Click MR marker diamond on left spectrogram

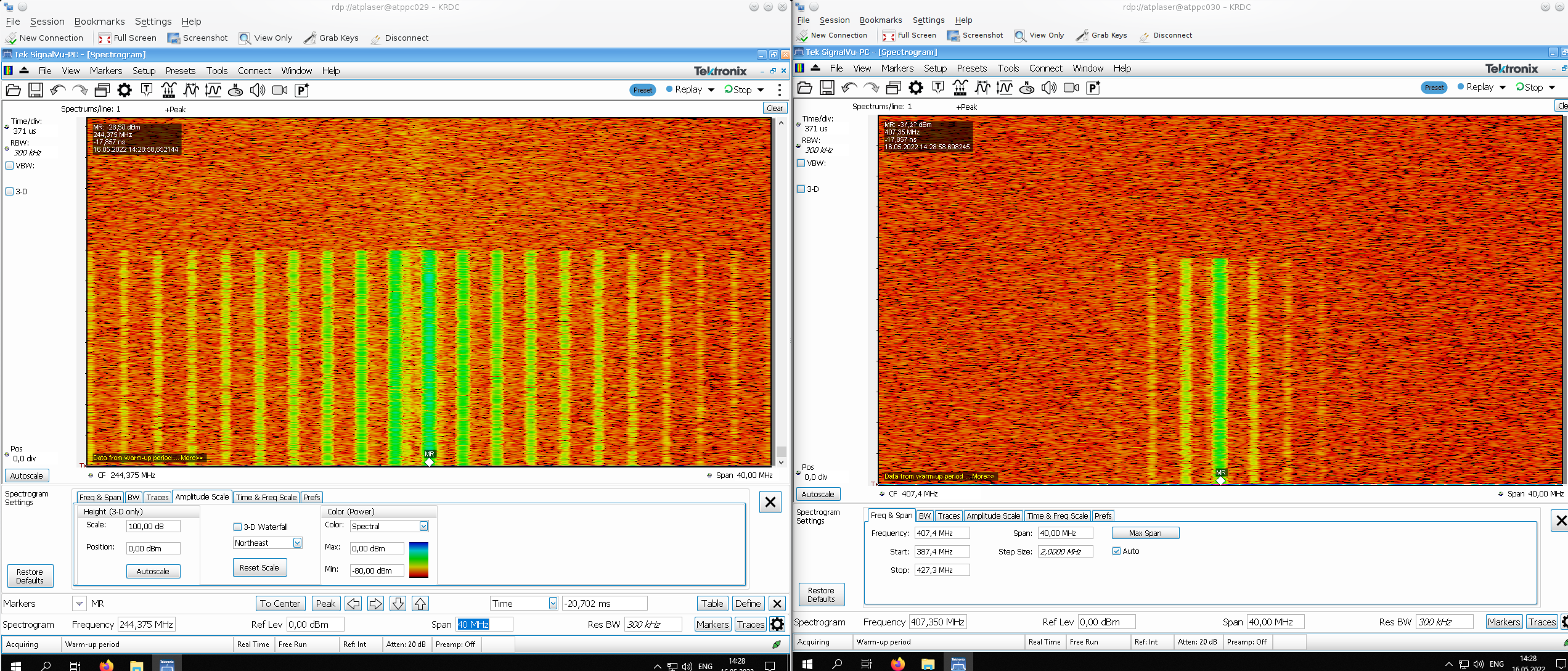click(430, 462)
